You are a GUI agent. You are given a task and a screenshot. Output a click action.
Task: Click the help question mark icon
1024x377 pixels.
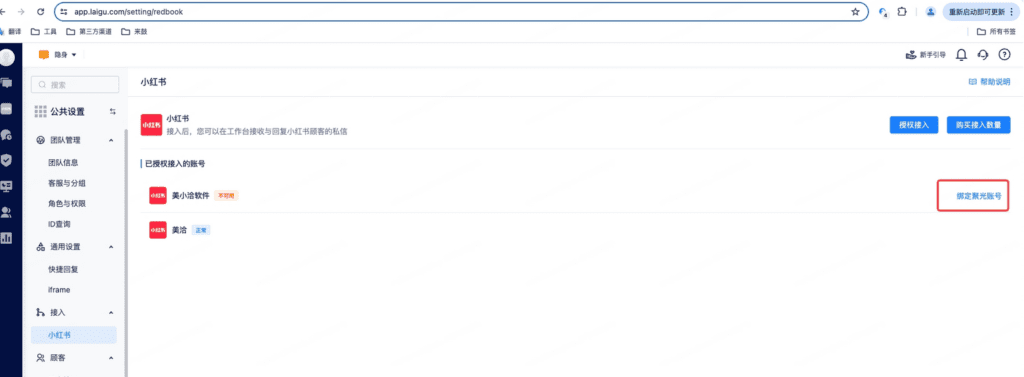[1004, 55]
